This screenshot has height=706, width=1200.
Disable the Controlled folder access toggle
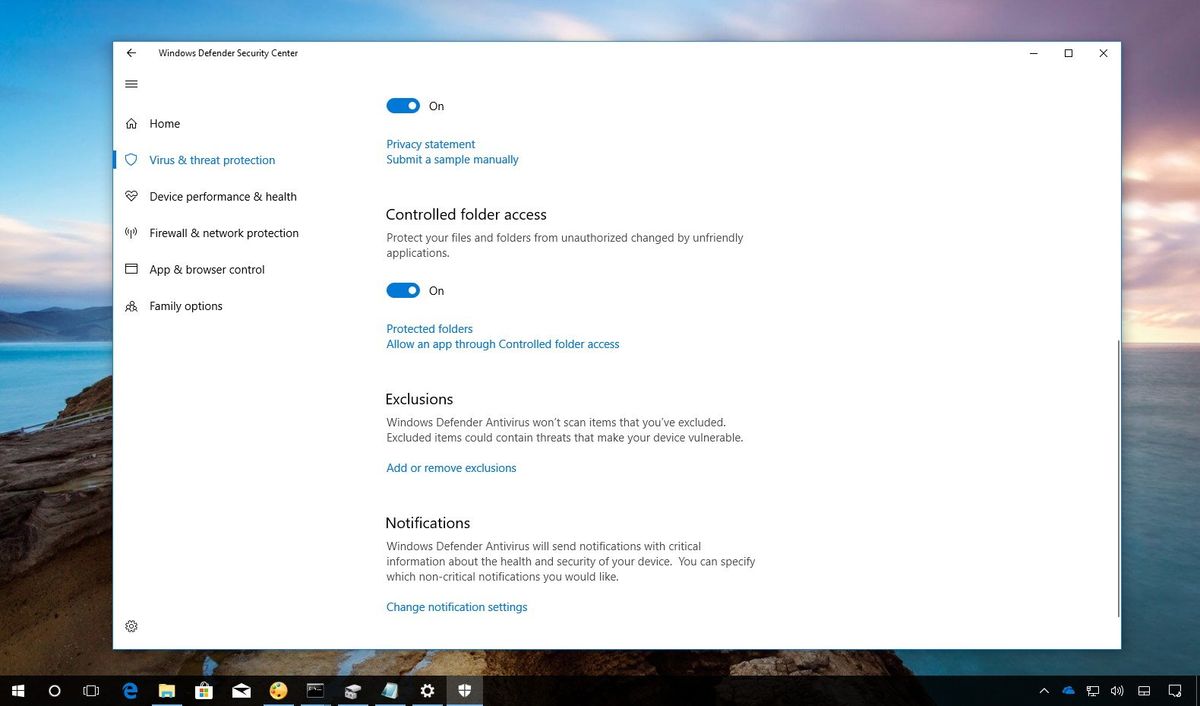tap(403, 290)
